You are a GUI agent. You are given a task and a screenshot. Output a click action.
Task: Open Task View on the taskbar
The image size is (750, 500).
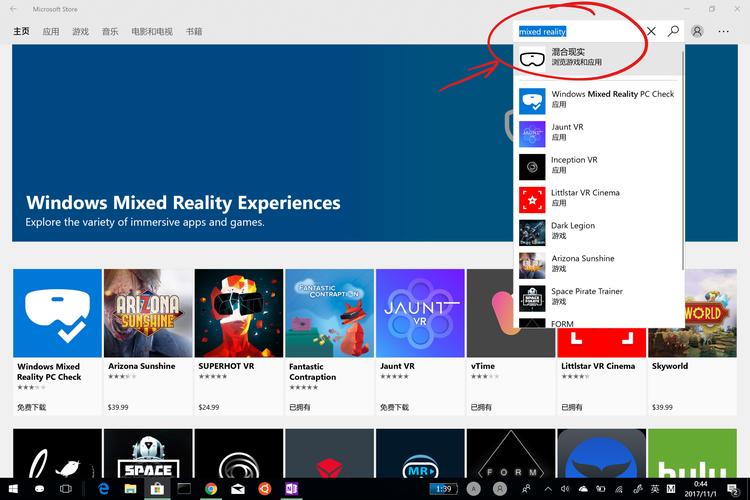click(66, 489)
